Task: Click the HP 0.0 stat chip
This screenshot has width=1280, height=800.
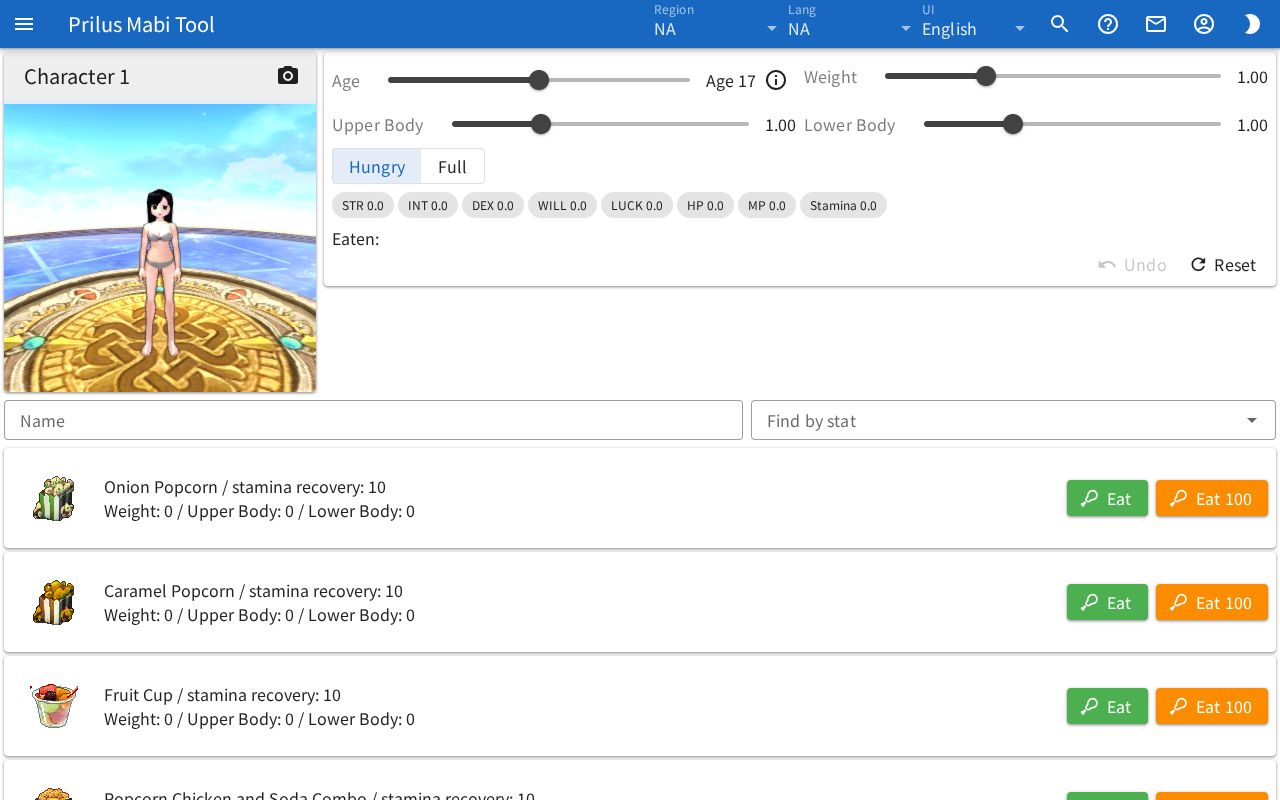Action: (705, 205)
